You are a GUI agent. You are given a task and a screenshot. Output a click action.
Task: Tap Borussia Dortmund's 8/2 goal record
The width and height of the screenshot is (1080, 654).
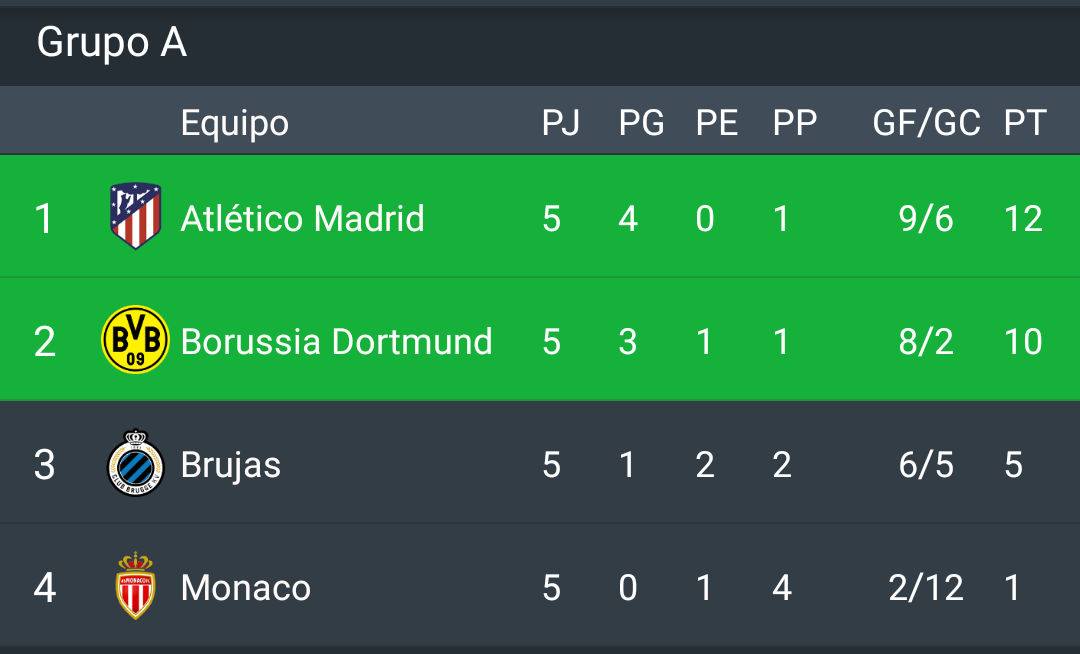(926, 342)
